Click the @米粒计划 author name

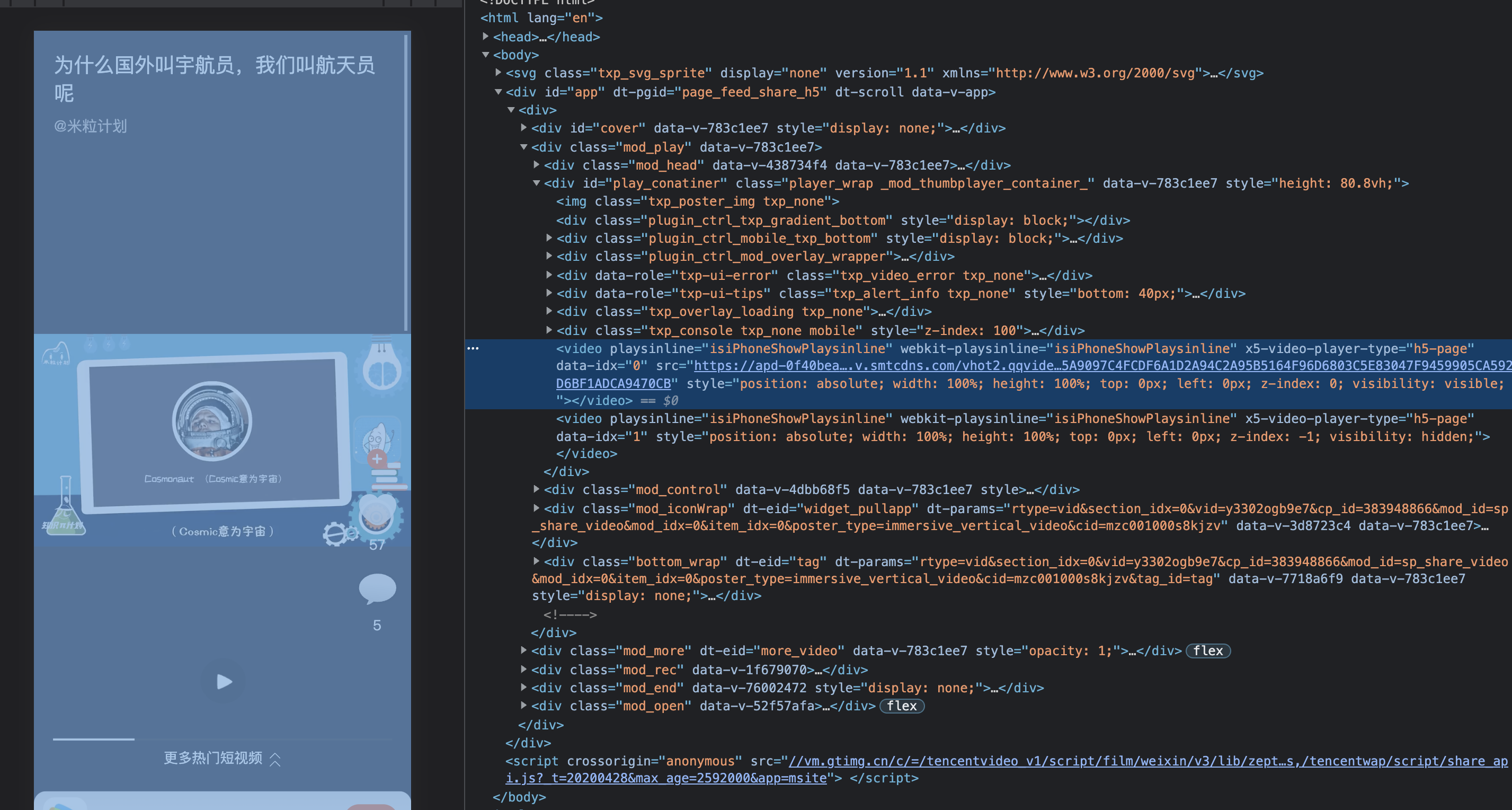91,126
